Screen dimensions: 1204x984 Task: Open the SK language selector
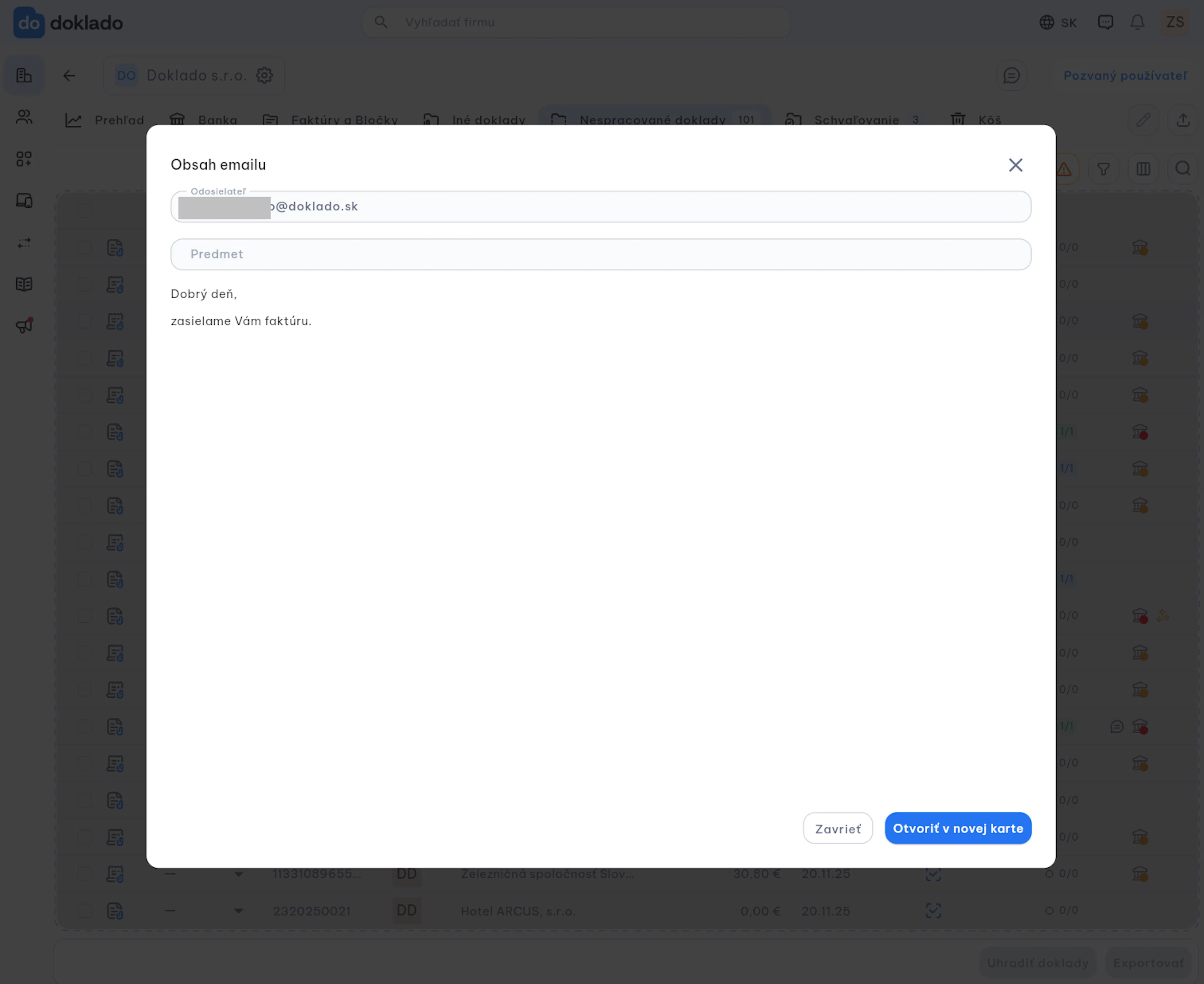pos(1058,22)
